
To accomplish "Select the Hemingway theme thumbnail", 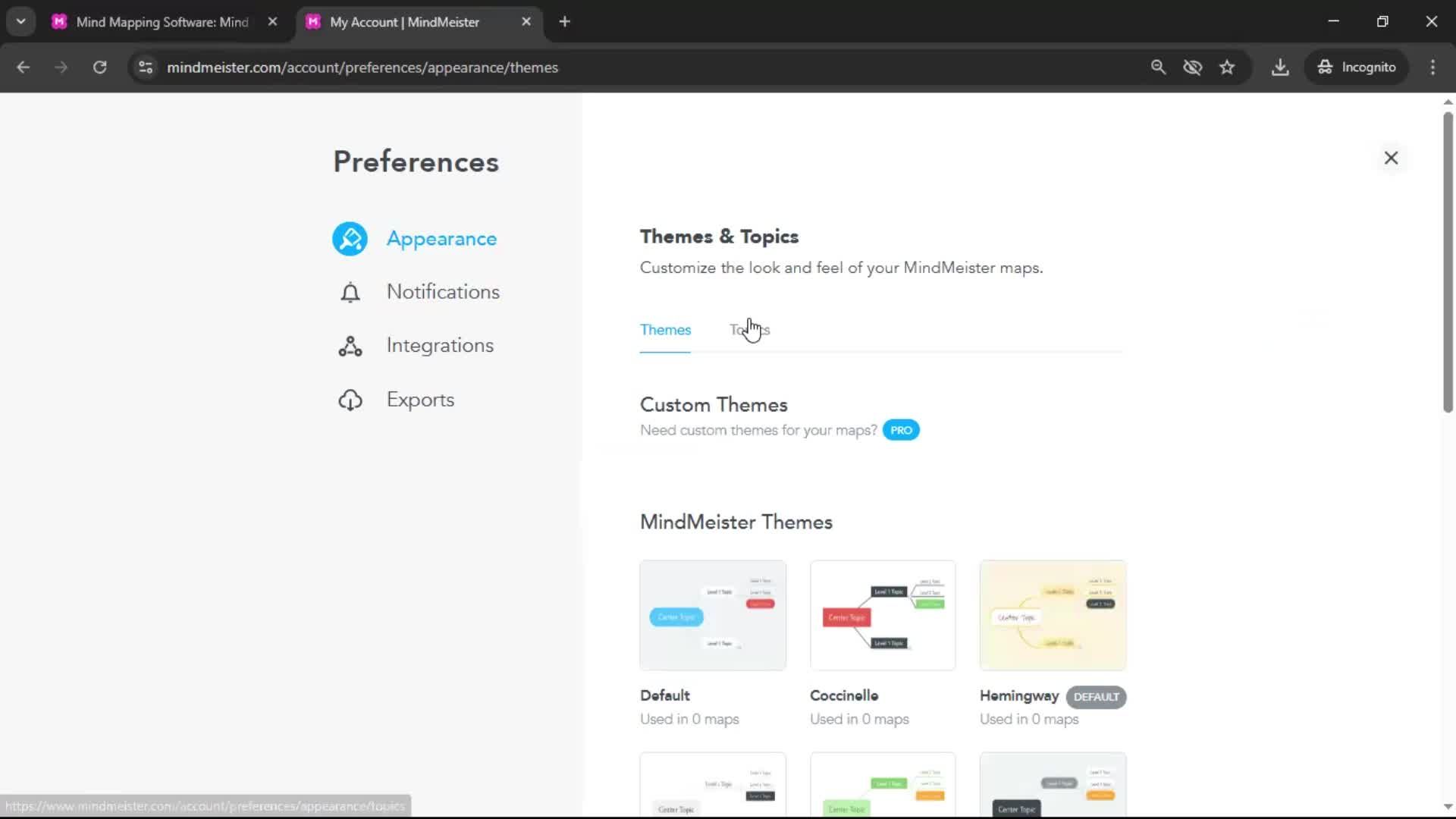I will (x=1053, y=615).
